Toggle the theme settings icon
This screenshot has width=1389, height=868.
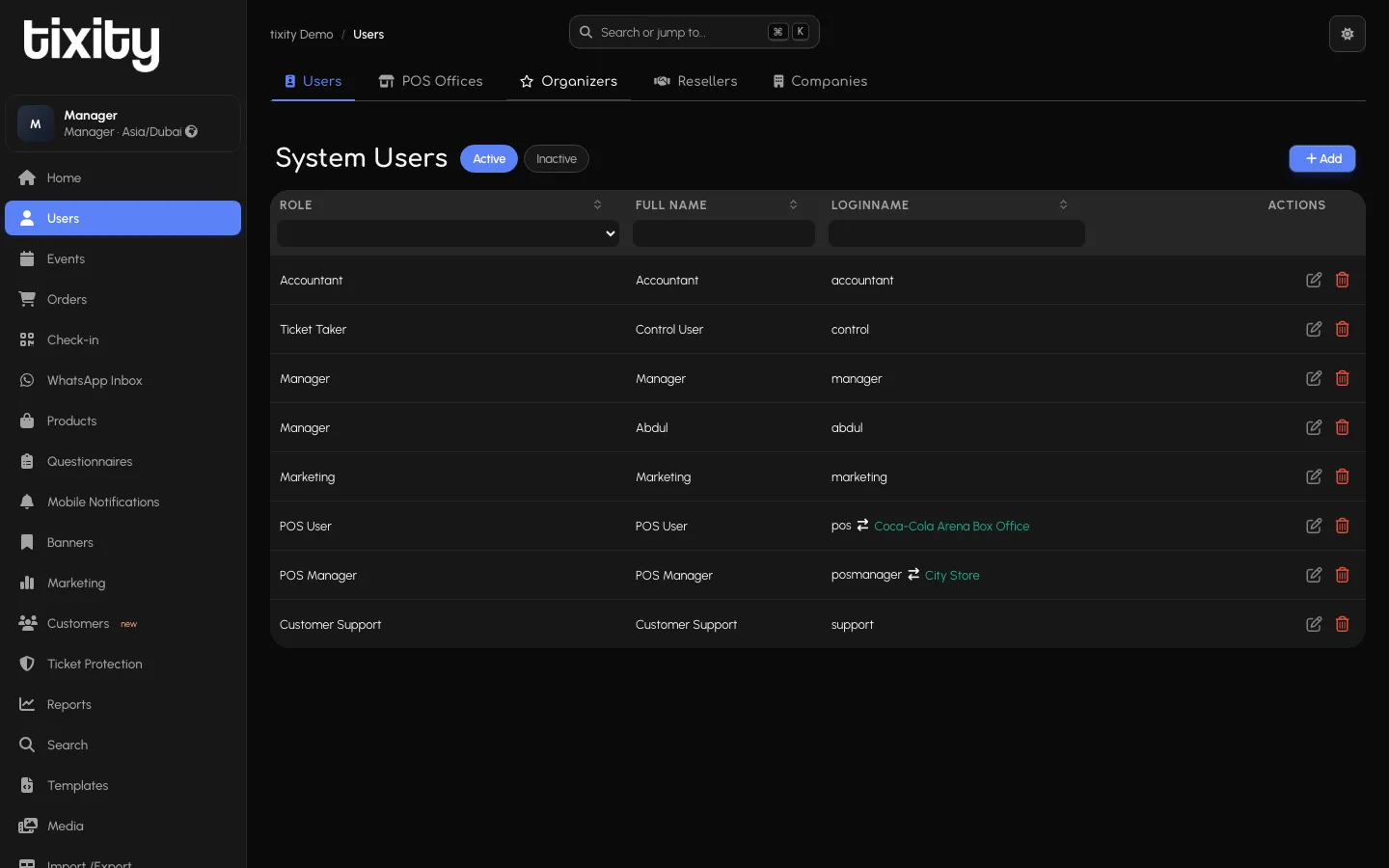point(1348,34)
